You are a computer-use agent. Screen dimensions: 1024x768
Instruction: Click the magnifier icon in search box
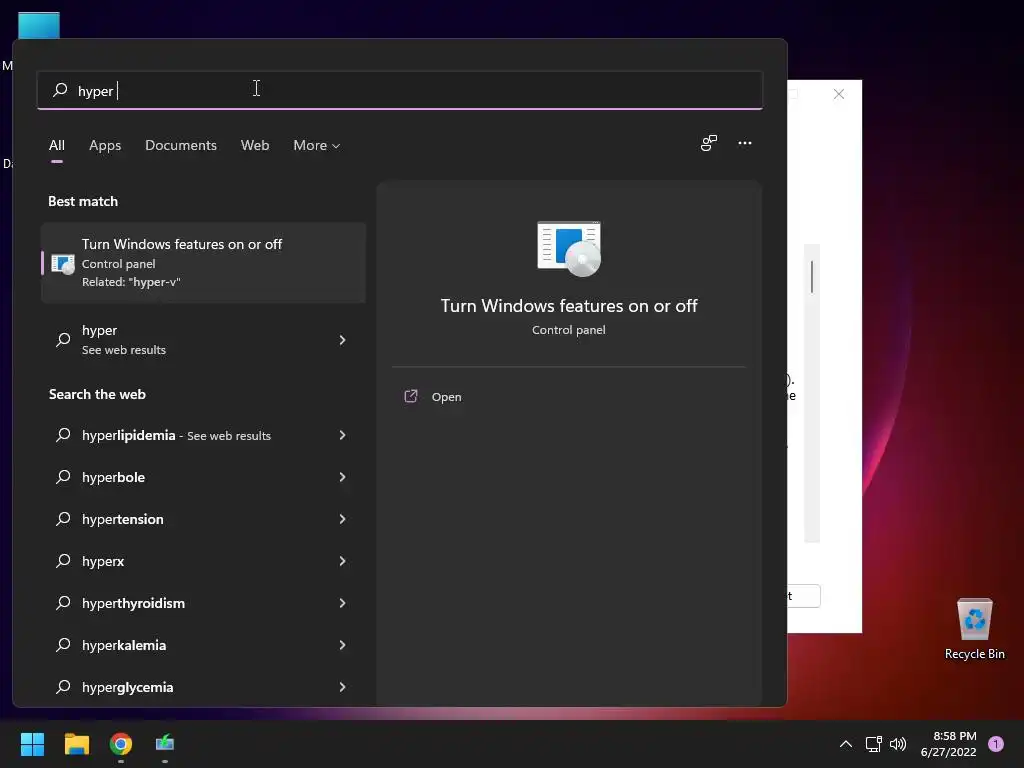click(60, 89)
